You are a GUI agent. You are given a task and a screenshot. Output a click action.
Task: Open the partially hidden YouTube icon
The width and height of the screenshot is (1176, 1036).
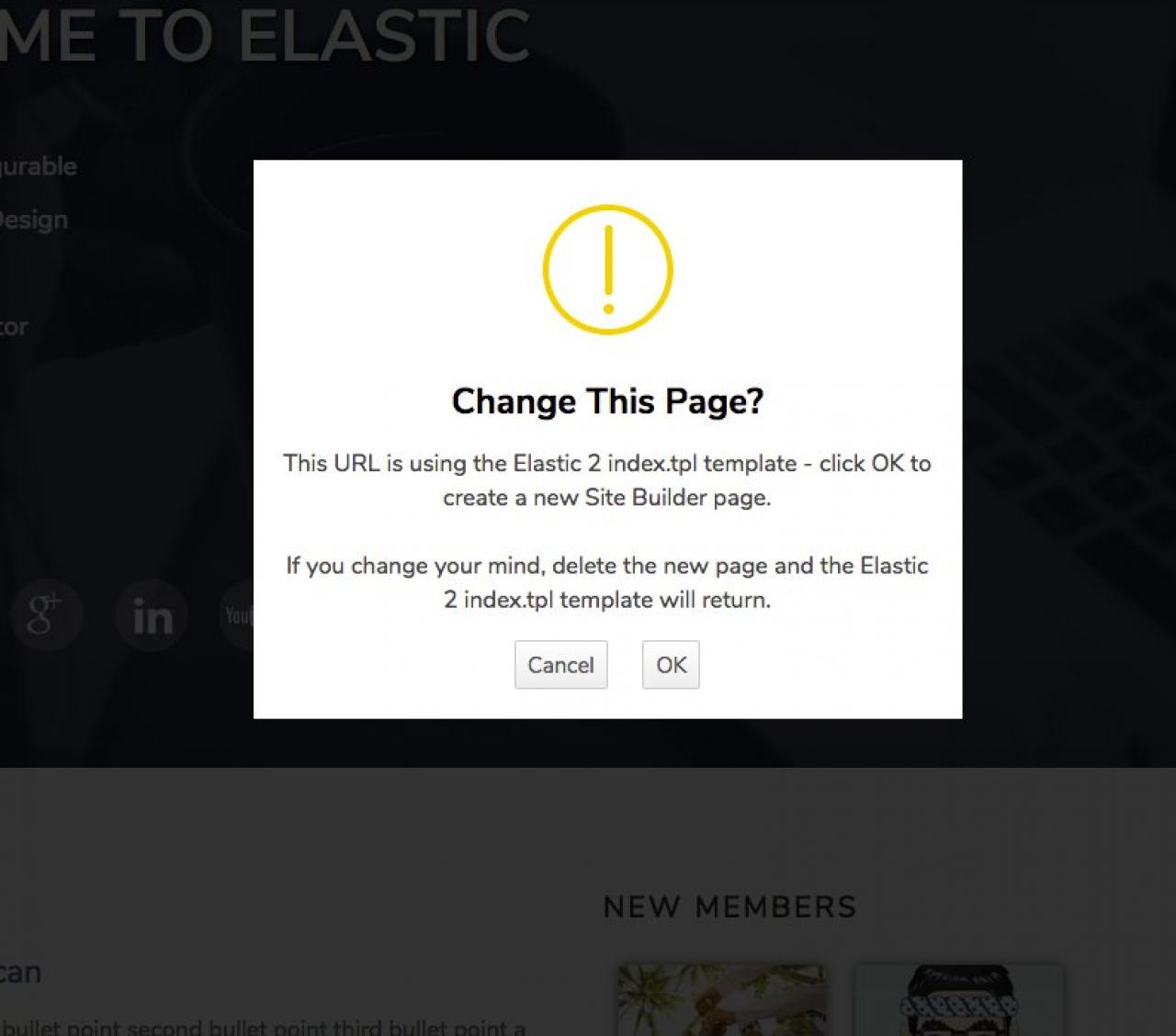(x=237, y=614)
